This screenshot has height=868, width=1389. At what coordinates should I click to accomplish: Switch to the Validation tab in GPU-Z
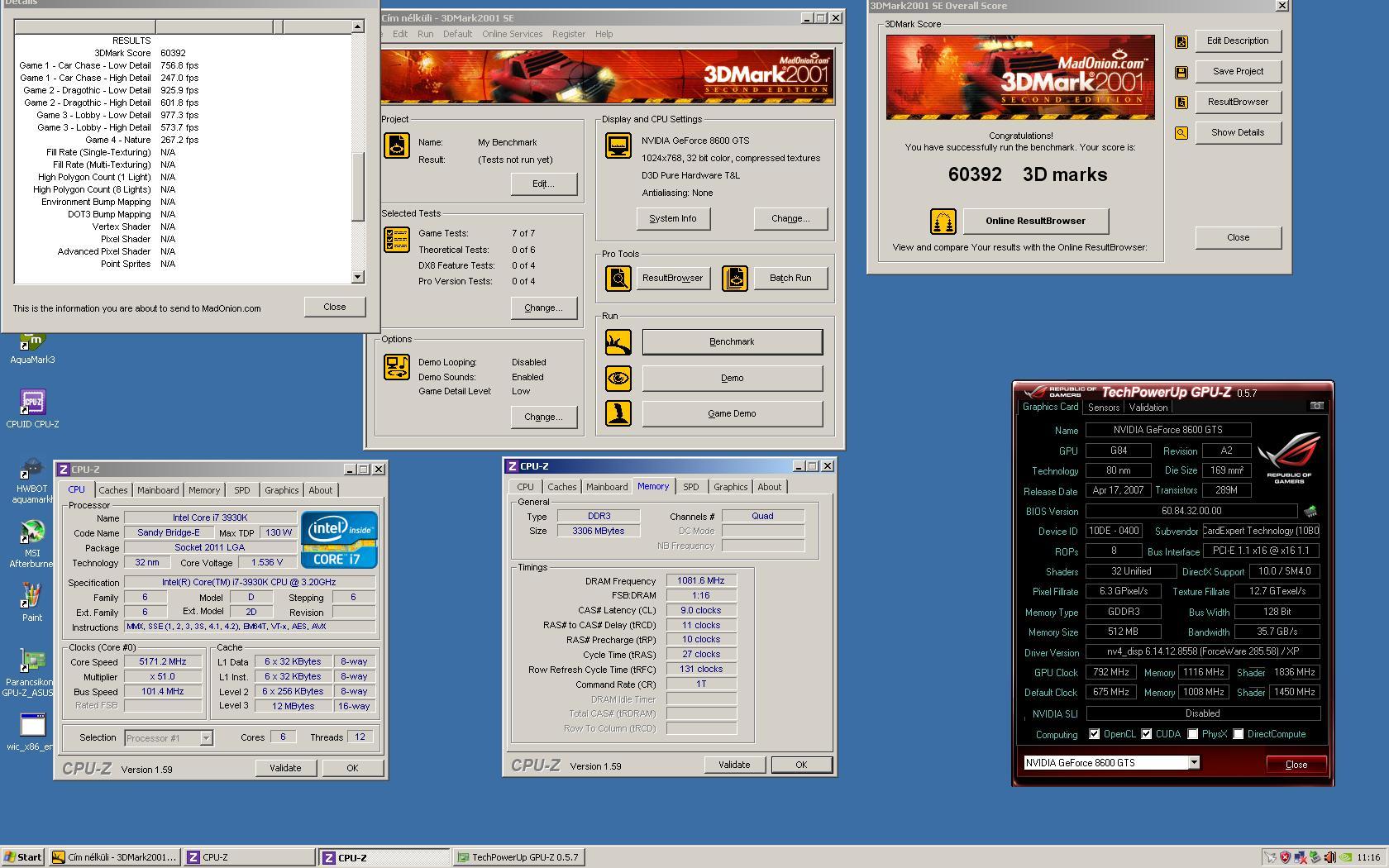tap(1148, 408)
